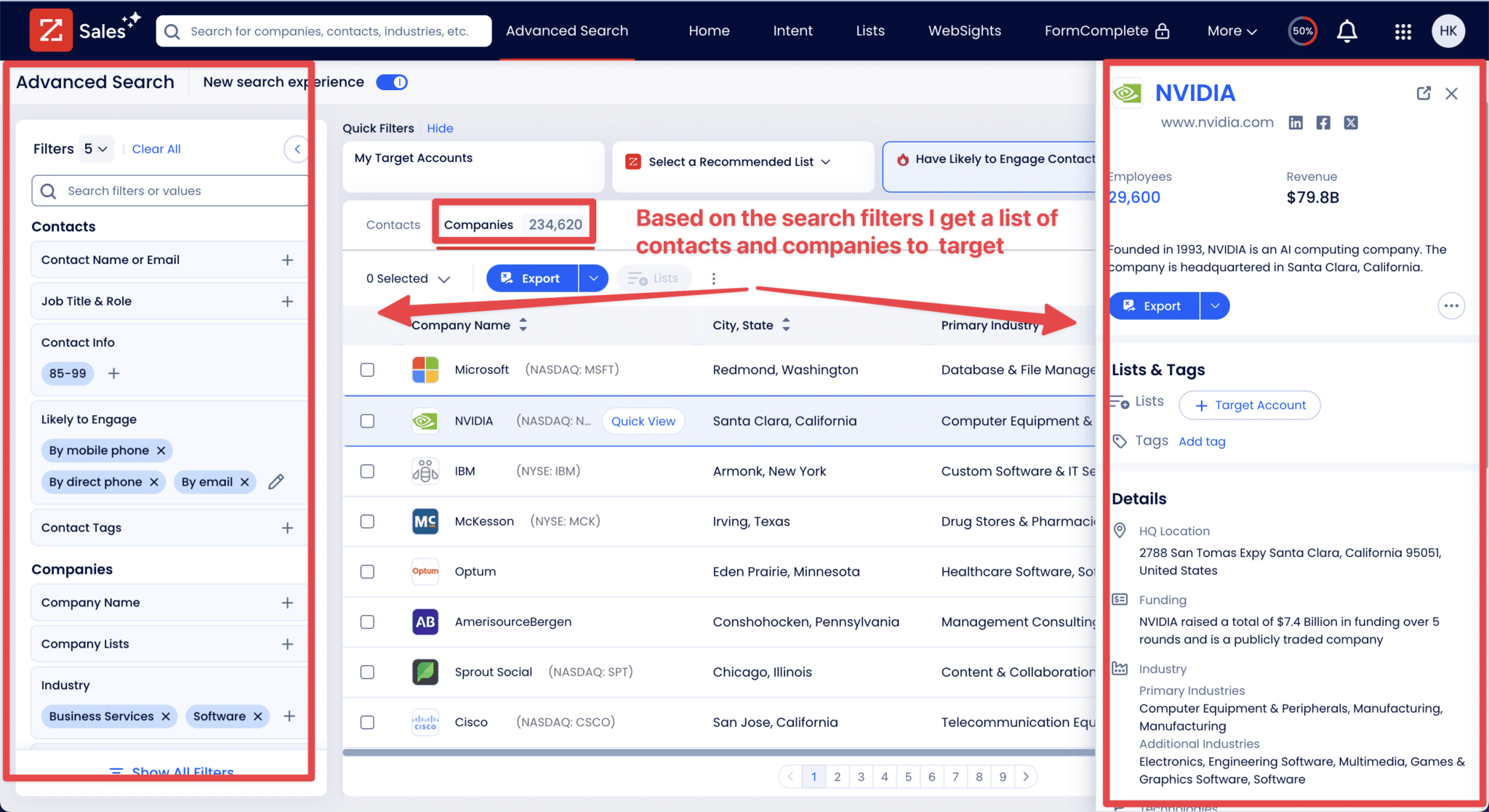Click Clear All to reset filters

[x=156, y=148]
